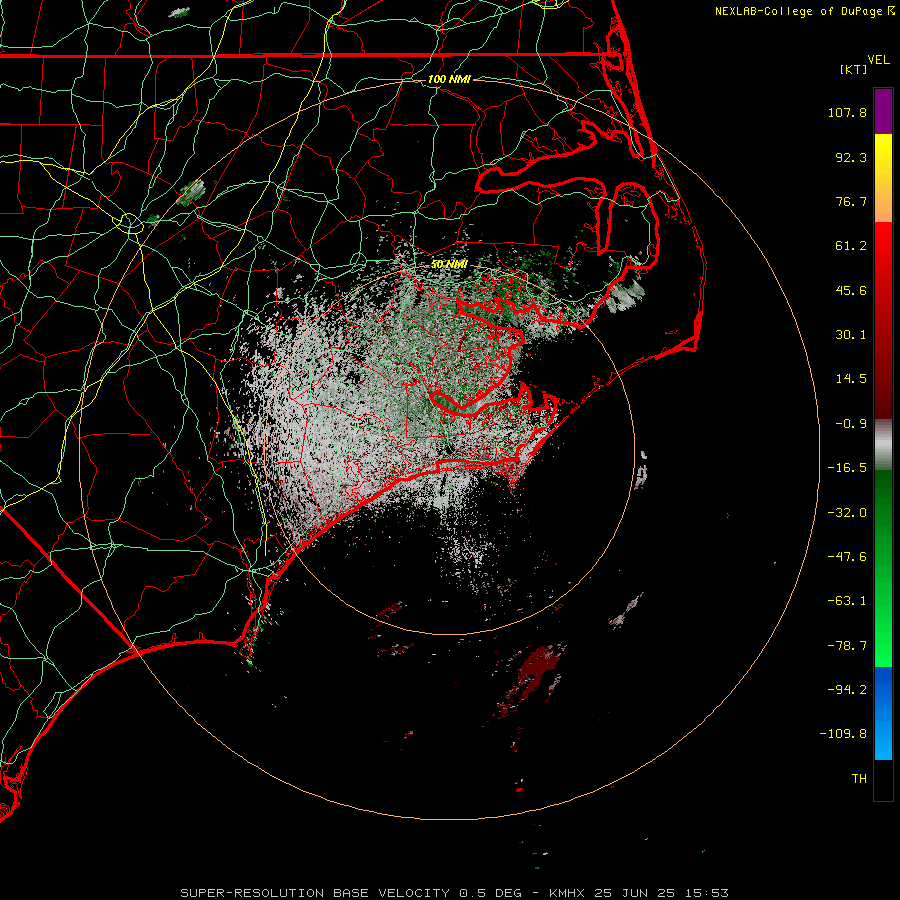Click the NEXLAB-College of DuPage watermark text

(798, 11)
